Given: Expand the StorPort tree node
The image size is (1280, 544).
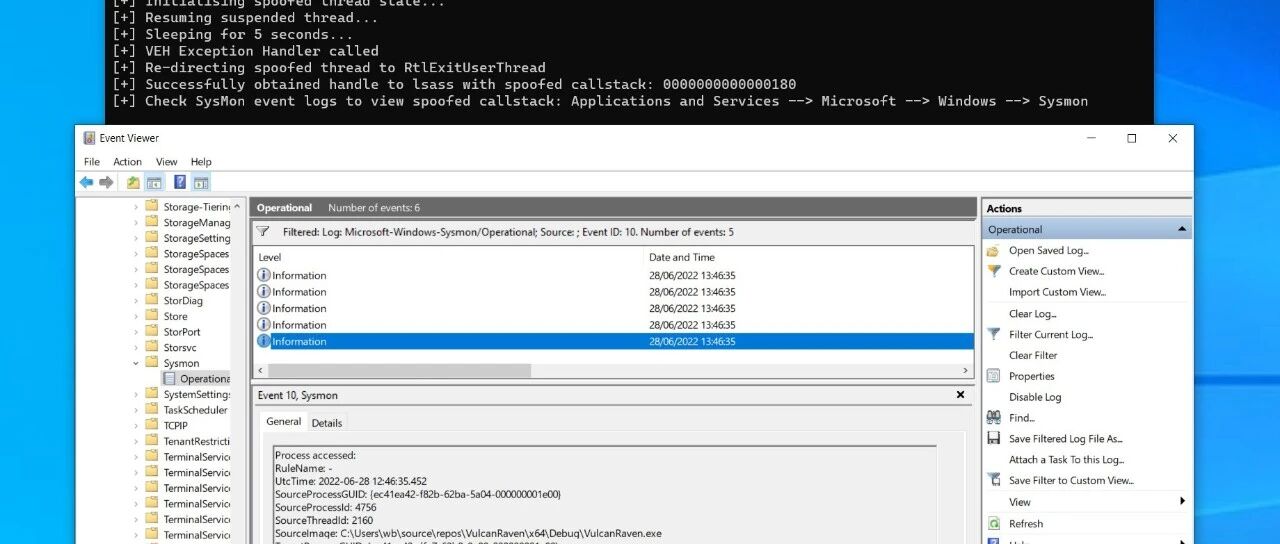Looking at the screenshot, I should [136, 332].
